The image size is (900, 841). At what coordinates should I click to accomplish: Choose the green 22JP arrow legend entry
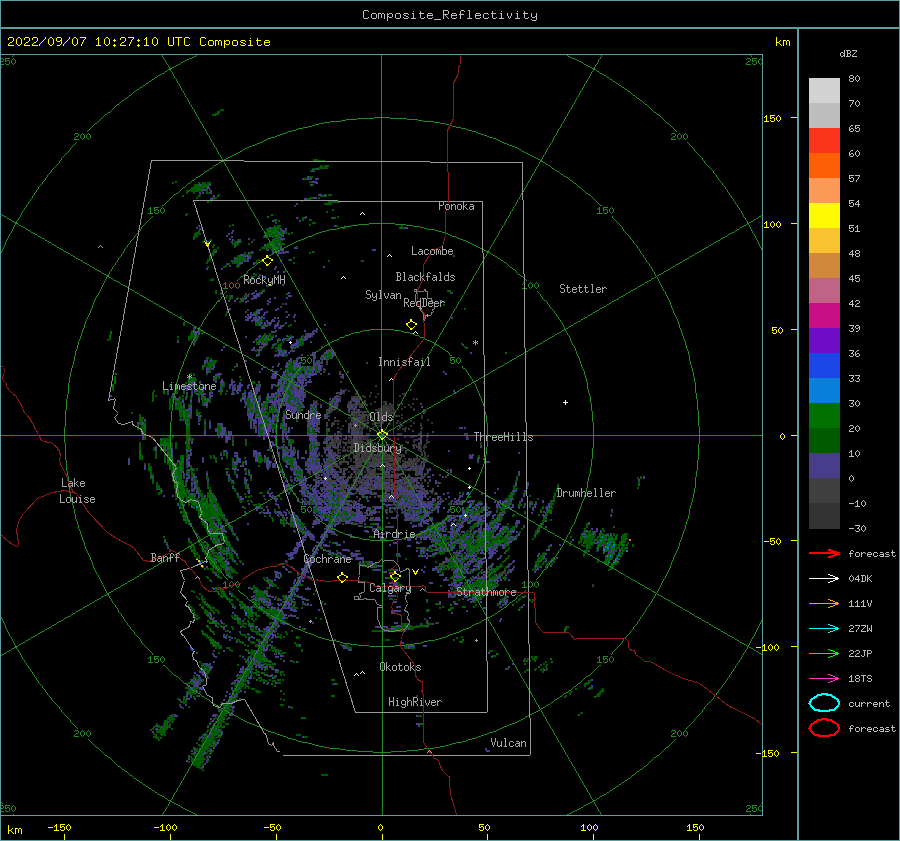coord(824,653)
